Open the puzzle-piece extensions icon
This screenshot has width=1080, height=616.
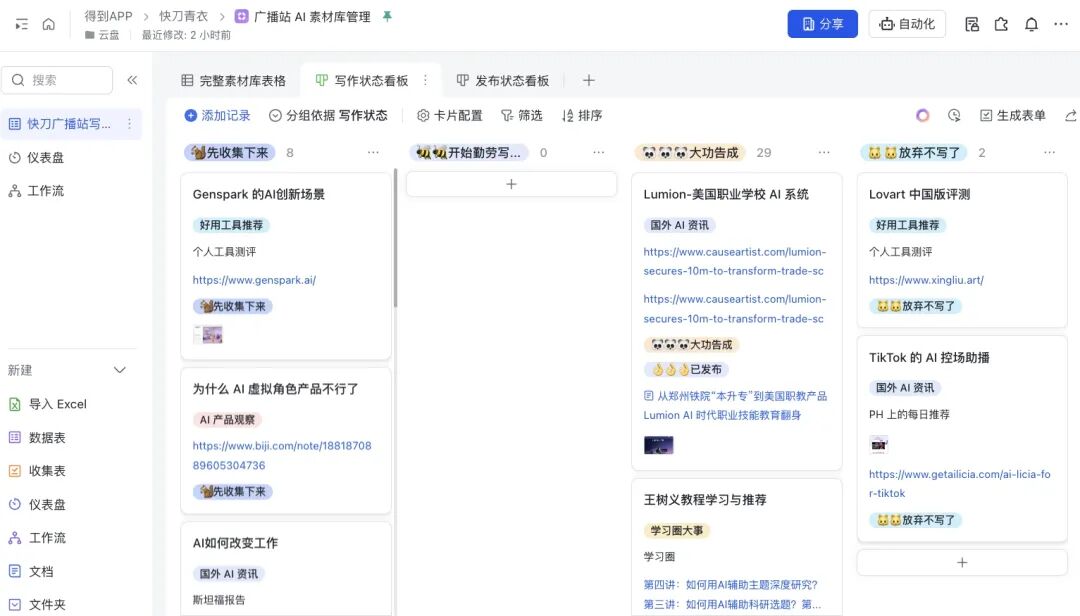[x=1001, y=24]
